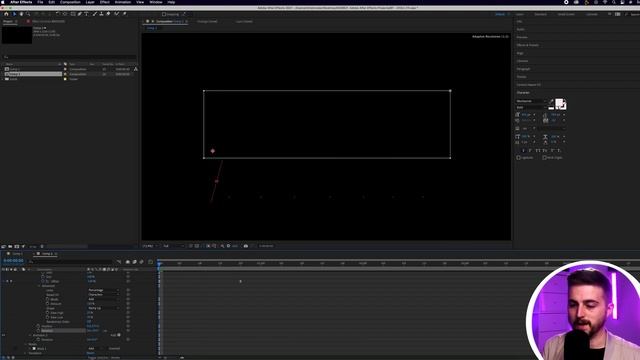Open the Effects & Presets panel
The width and height of the screenshot is (640, 360).
coord(528,45)
